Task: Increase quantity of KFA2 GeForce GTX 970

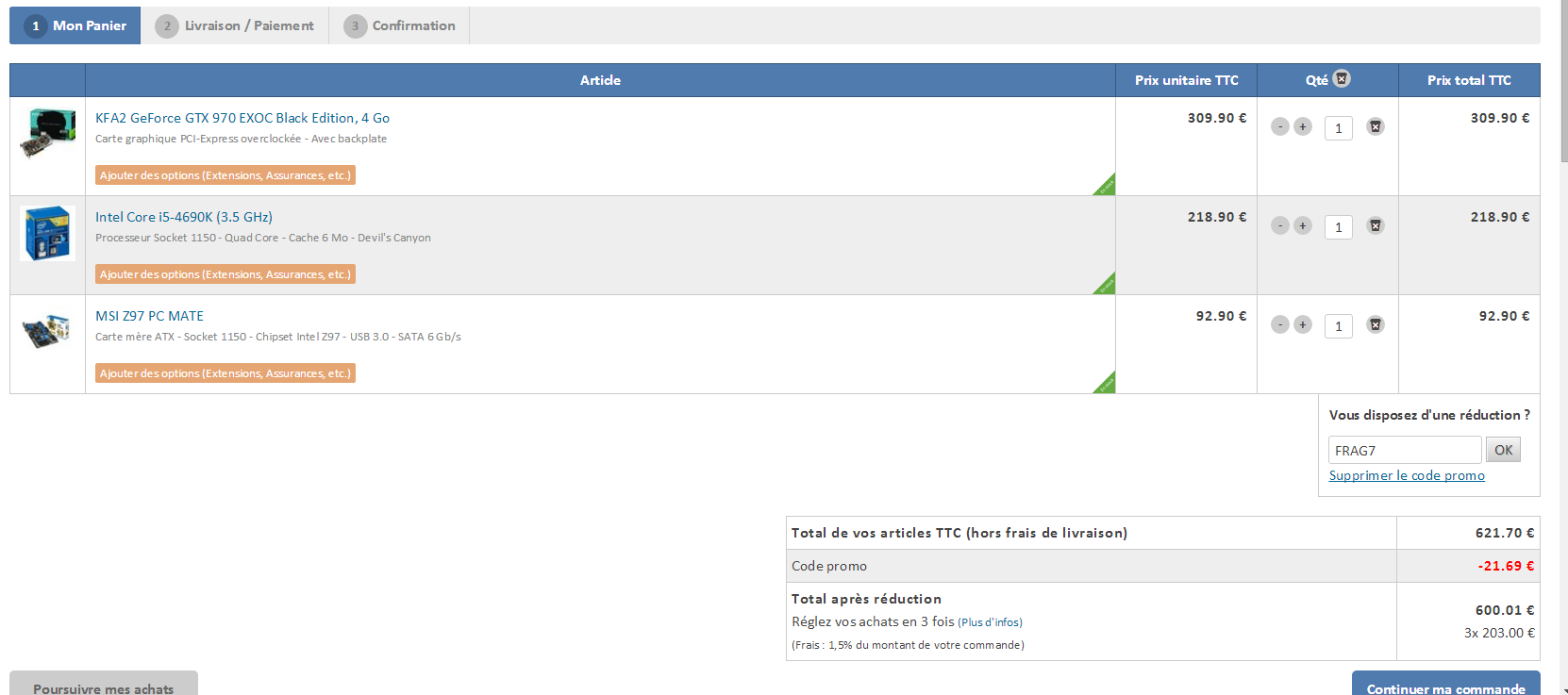Action: click(1303, 126)
